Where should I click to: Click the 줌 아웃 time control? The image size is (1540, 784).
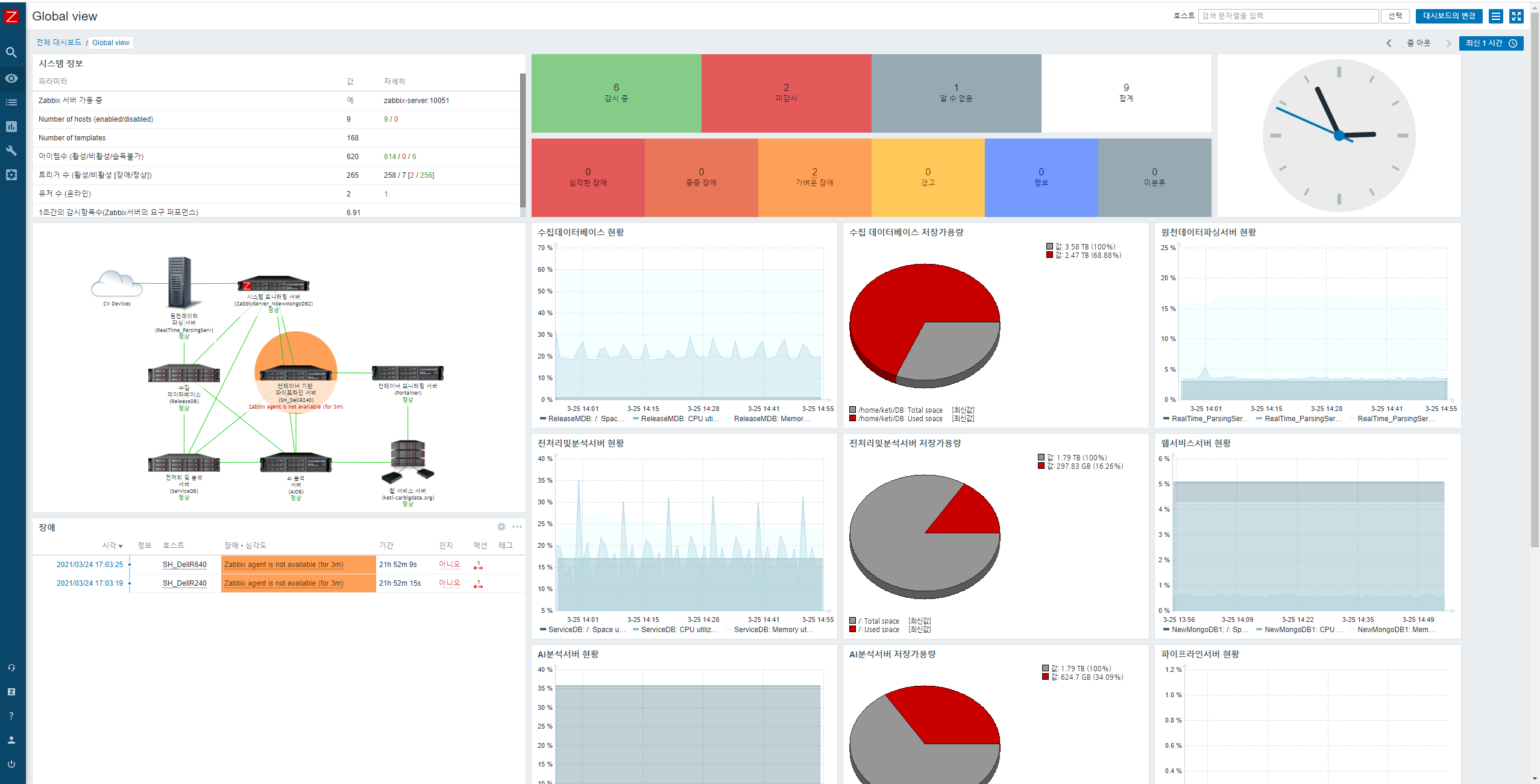pyautogui.click(x=1418, y=43)
